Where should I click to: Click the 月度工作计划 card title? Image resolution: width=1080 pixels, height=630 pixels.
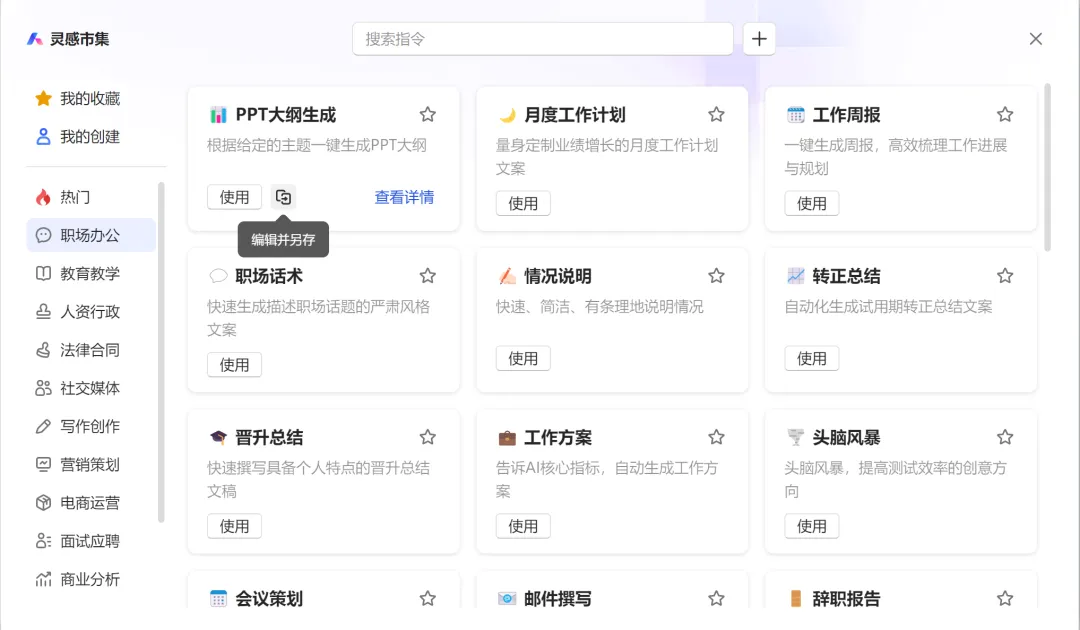574,115
